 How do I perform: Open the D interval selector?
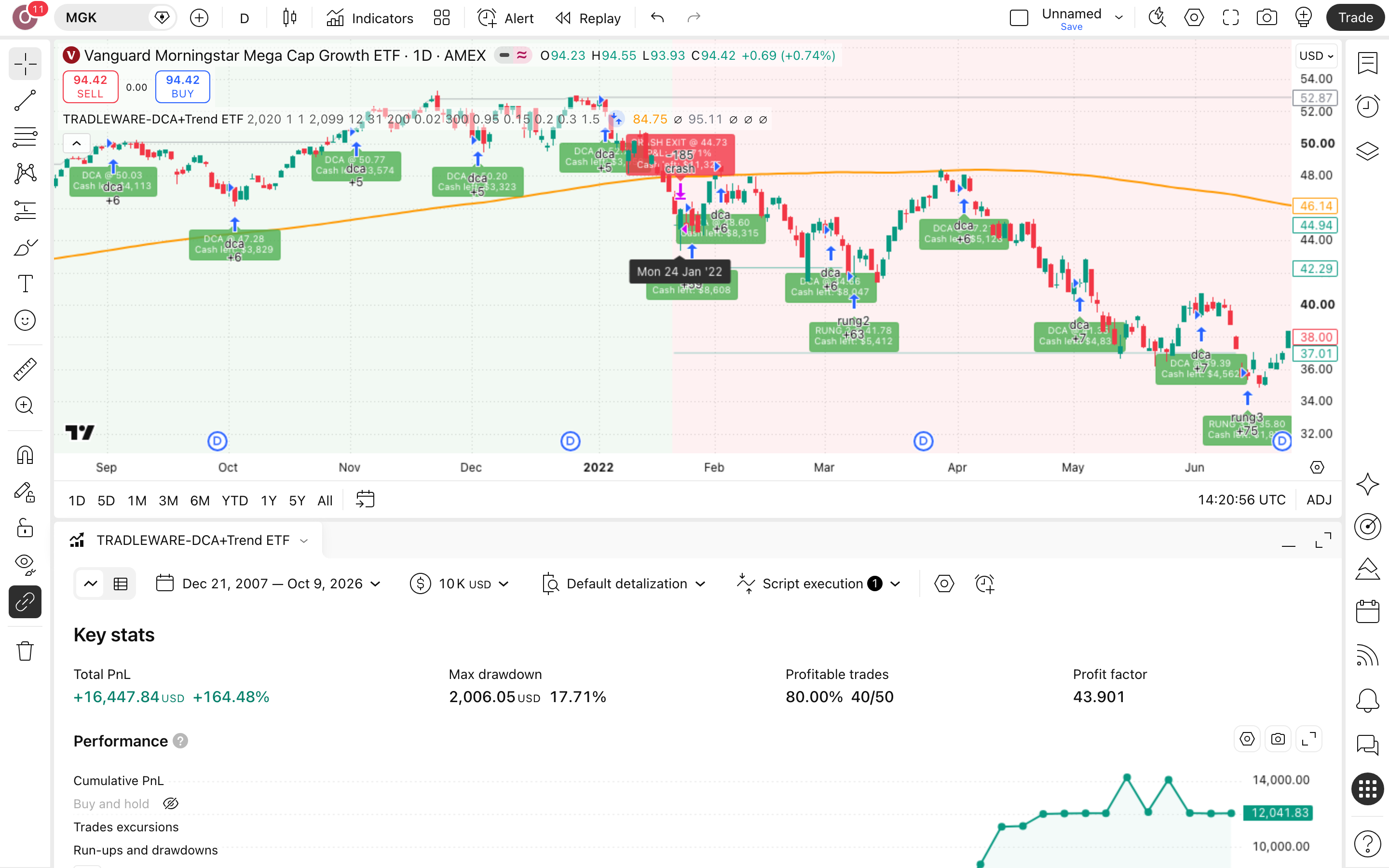point(245,18)
